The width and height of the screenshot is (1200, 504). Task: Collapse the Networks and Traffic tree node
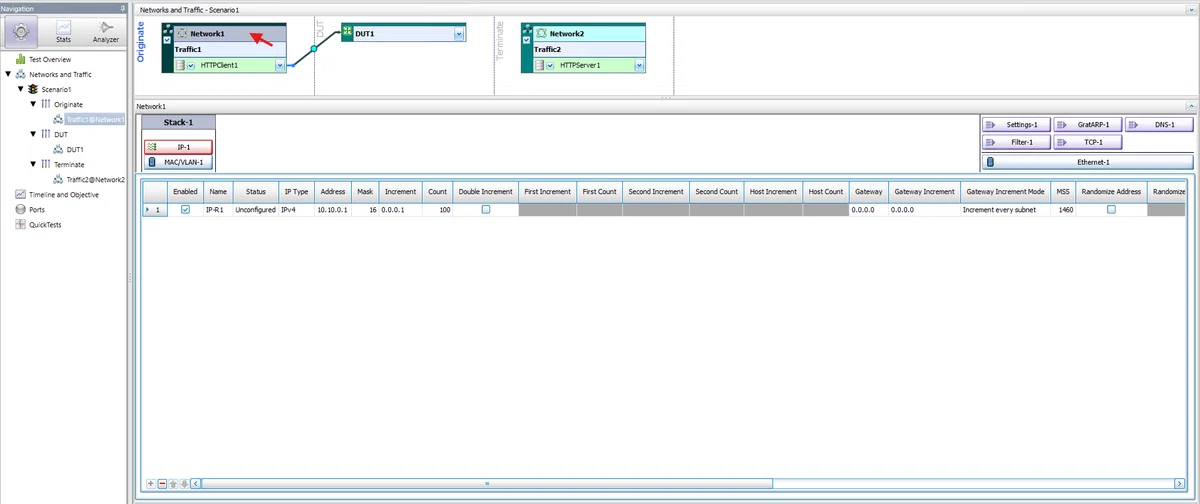(7, 74)
